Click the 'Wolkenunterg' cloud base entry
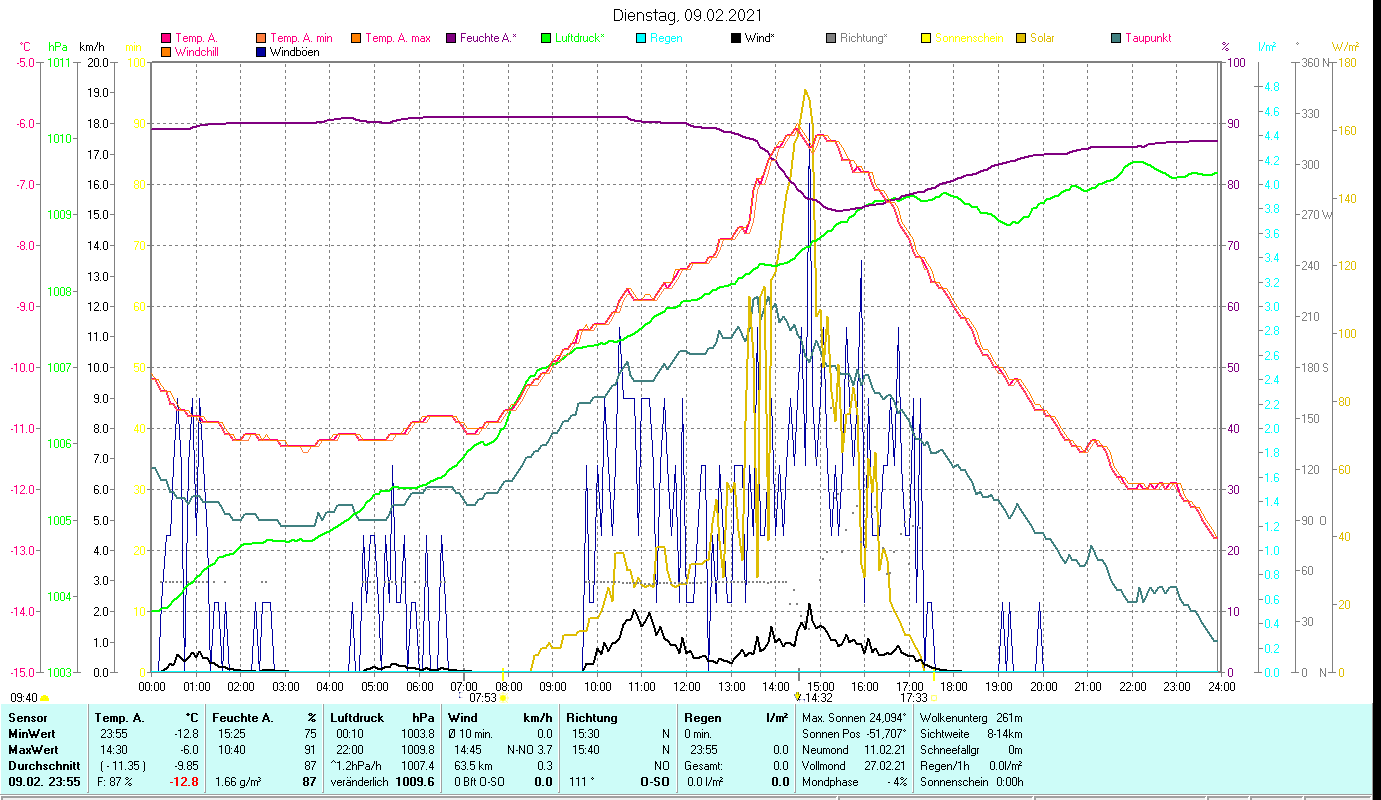 click(971, 718)
